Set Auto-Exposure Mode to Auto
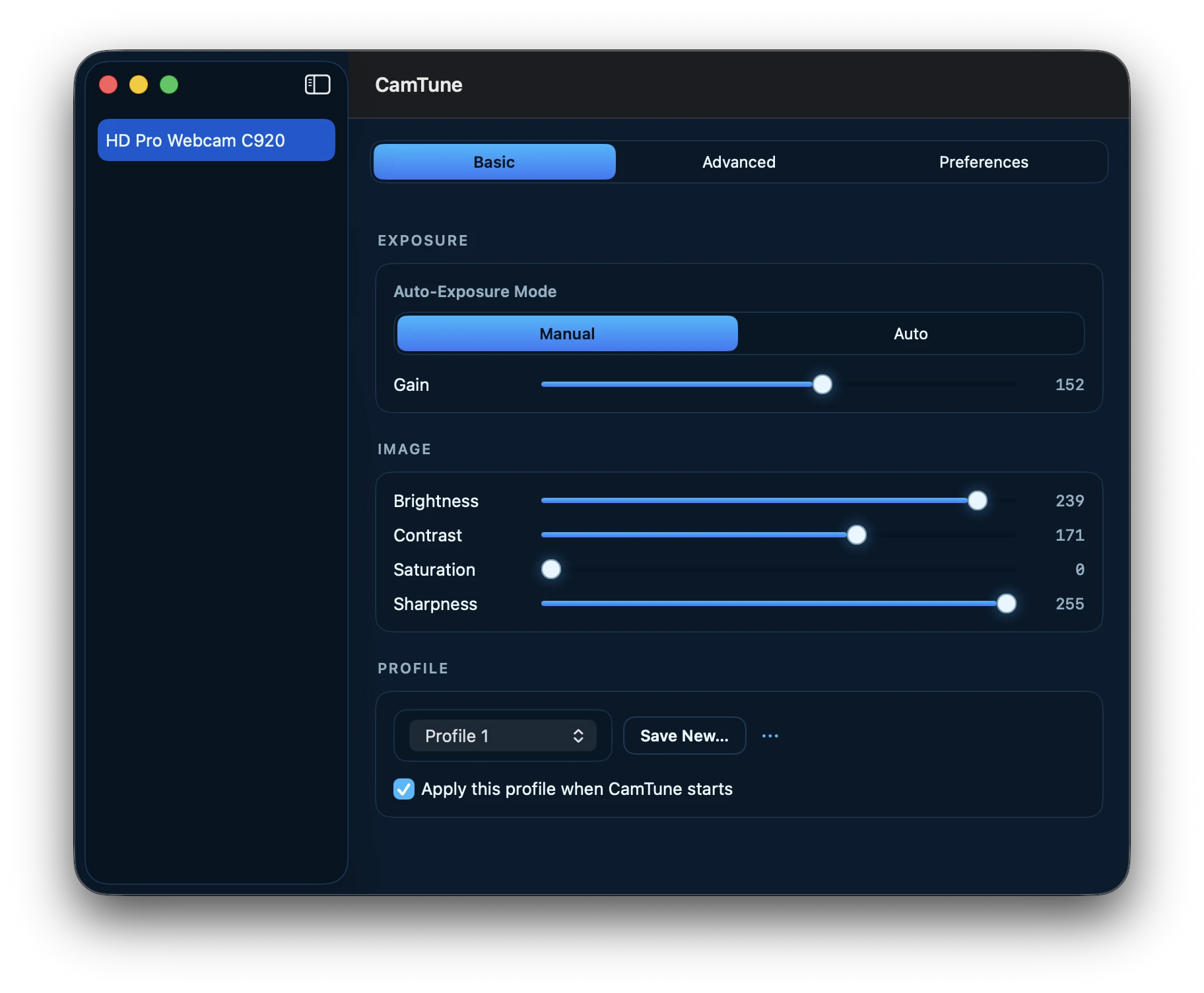The height and width of the screenshot is (993, 1204). point(911,333)
